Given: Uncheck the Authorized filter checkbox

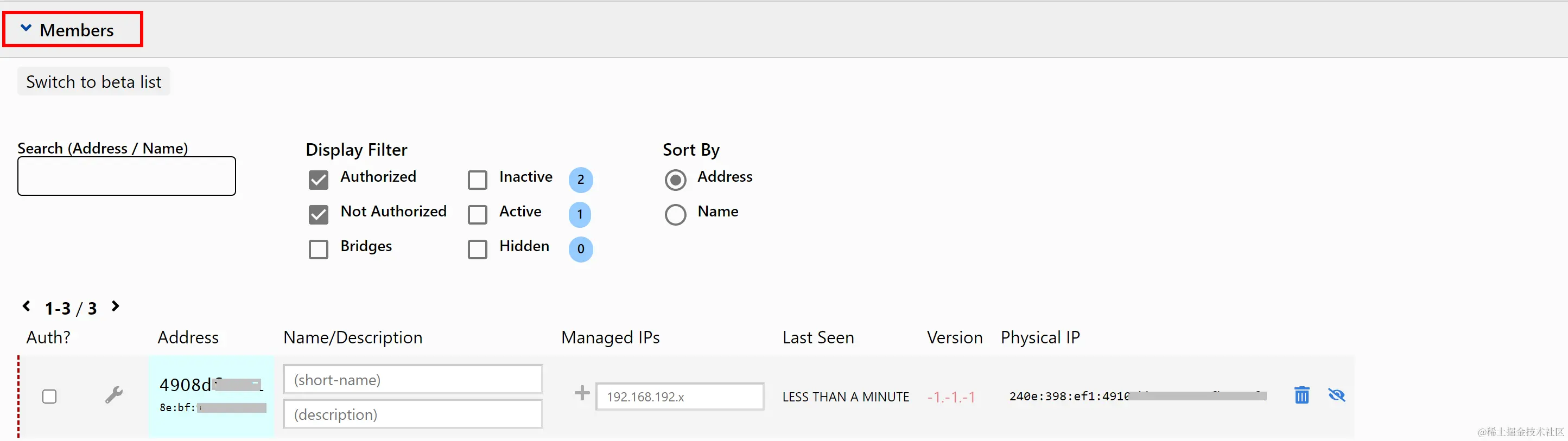Looking at the screenshot, I should [x=319, y=180].
